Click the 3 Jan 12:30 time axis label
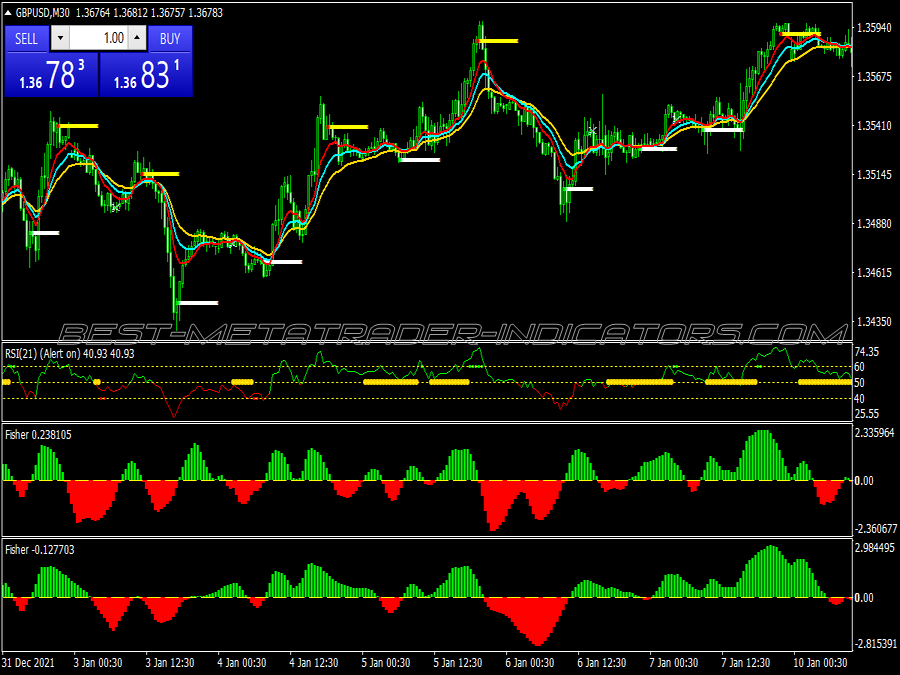 (170, 662)
